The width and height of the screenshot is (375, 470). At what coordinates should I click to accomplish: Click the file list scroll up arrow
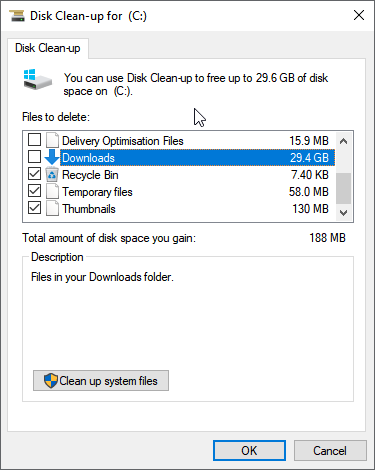pos(343,141)
